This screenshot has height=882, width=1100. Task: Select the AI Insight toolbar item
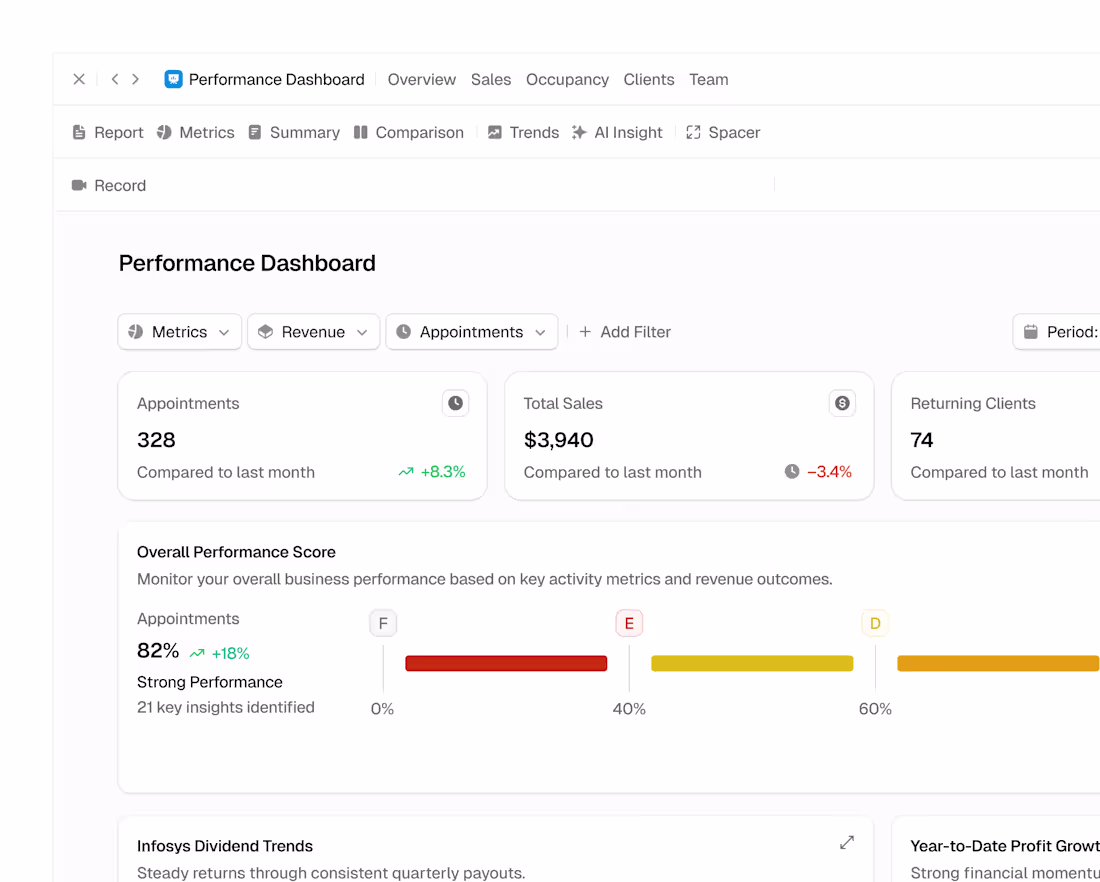(x=617, y=133)
